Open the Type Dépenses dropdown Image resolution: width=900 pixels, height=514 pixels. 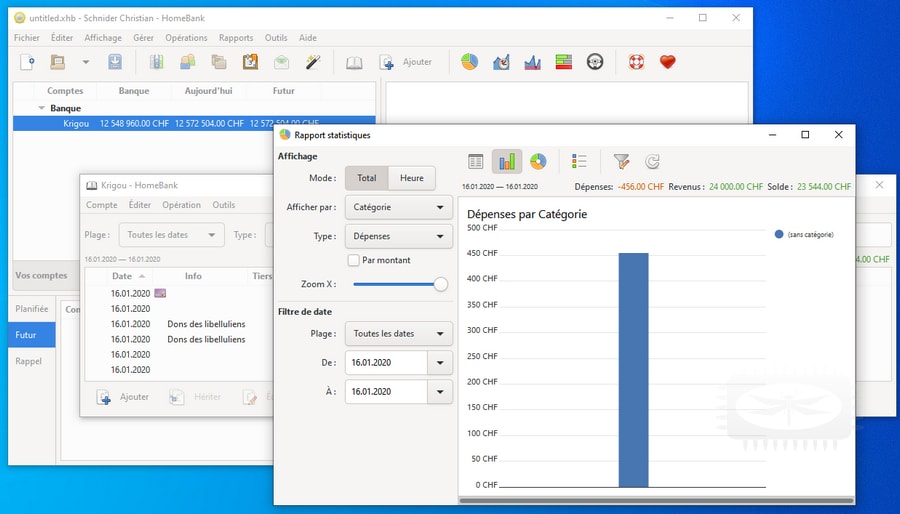[x=398, y=236]
